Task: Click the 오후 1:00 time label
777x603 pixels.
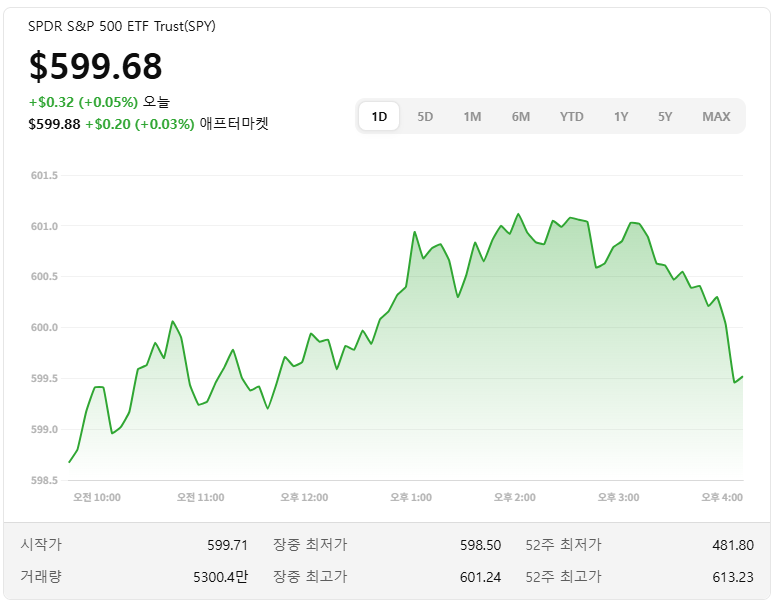Action: pos(411,497)
